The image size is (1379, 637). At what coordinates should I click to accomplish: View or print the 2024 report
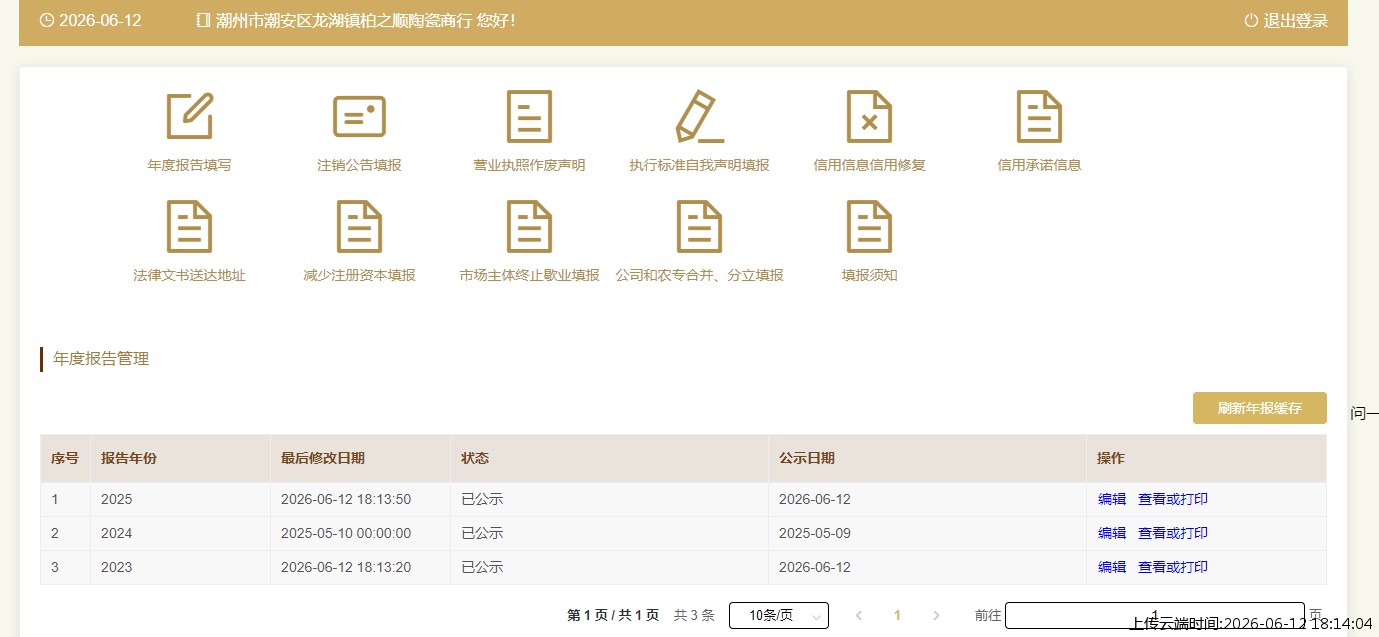click(1173, 533)
